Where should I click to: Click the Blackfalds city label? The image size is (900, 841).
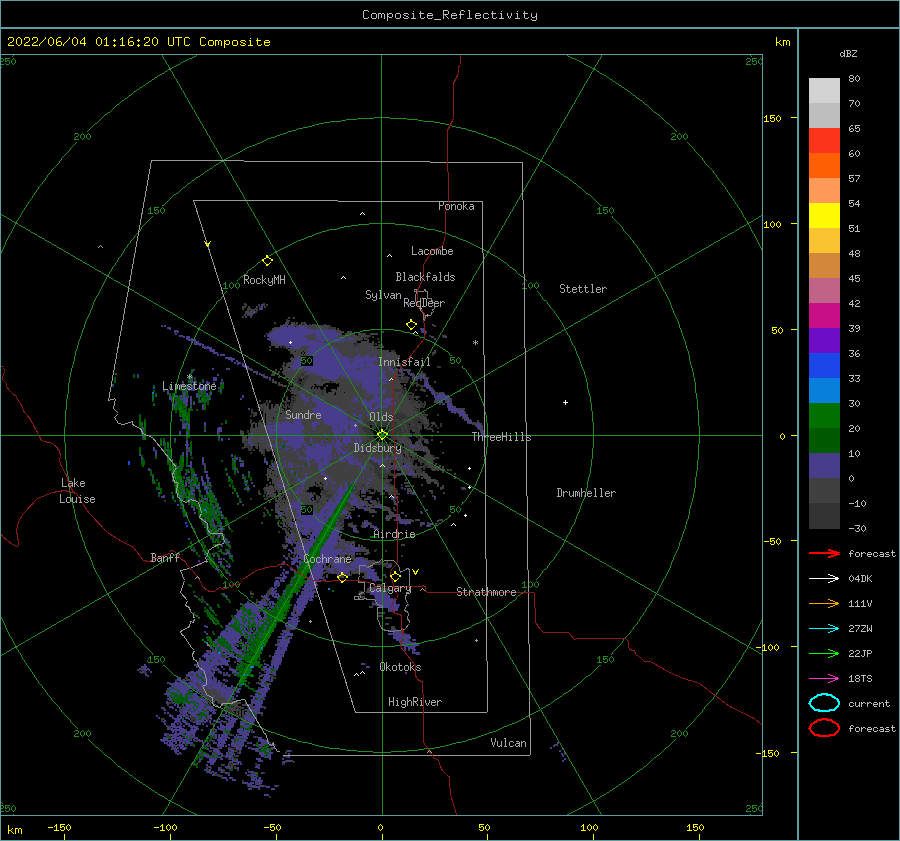(425, 277)
